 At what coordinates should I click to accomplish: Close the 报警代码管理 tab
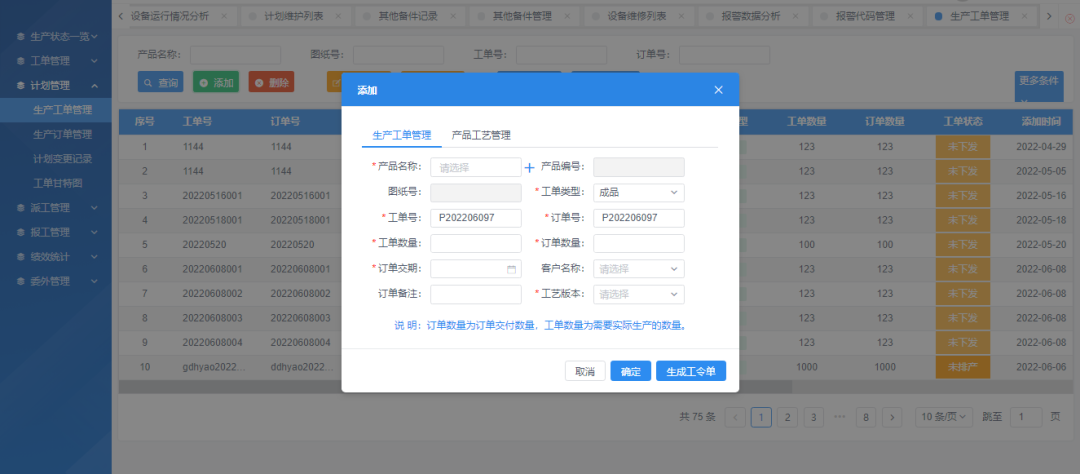coord(911,16)
